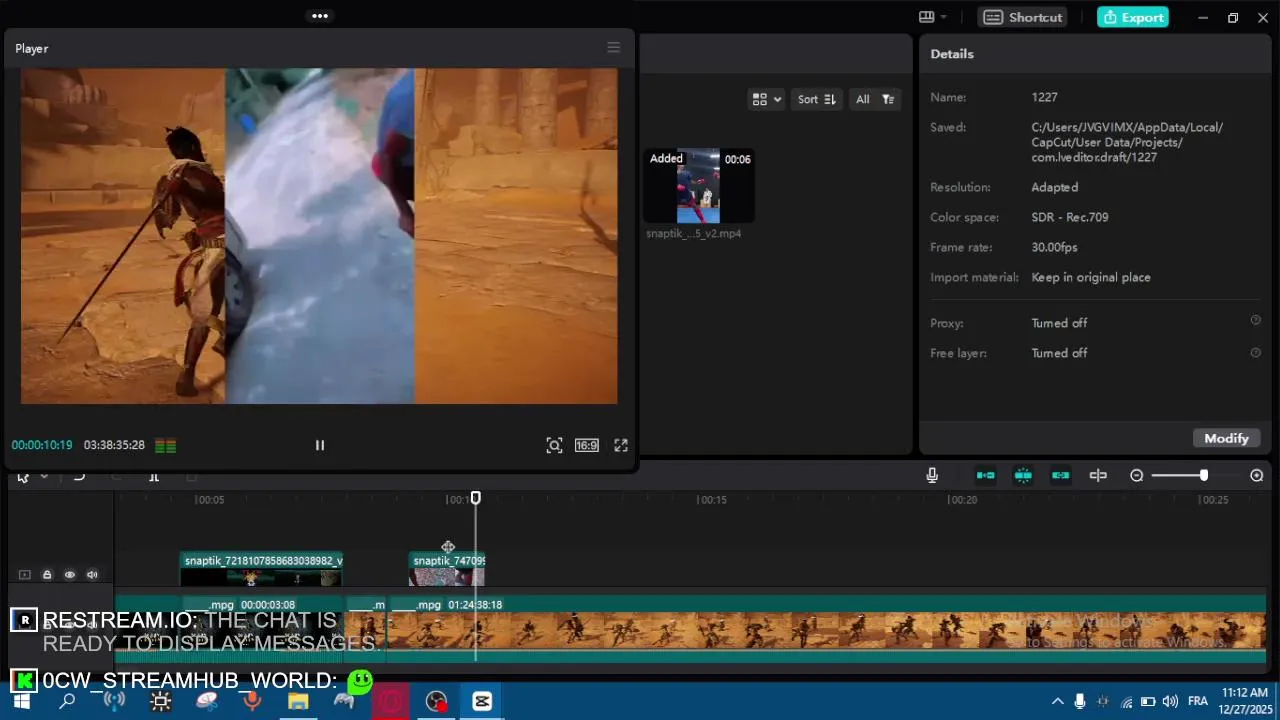Open the media view mode dropdown
1280x720 pixels.
[x=767, y=99]
